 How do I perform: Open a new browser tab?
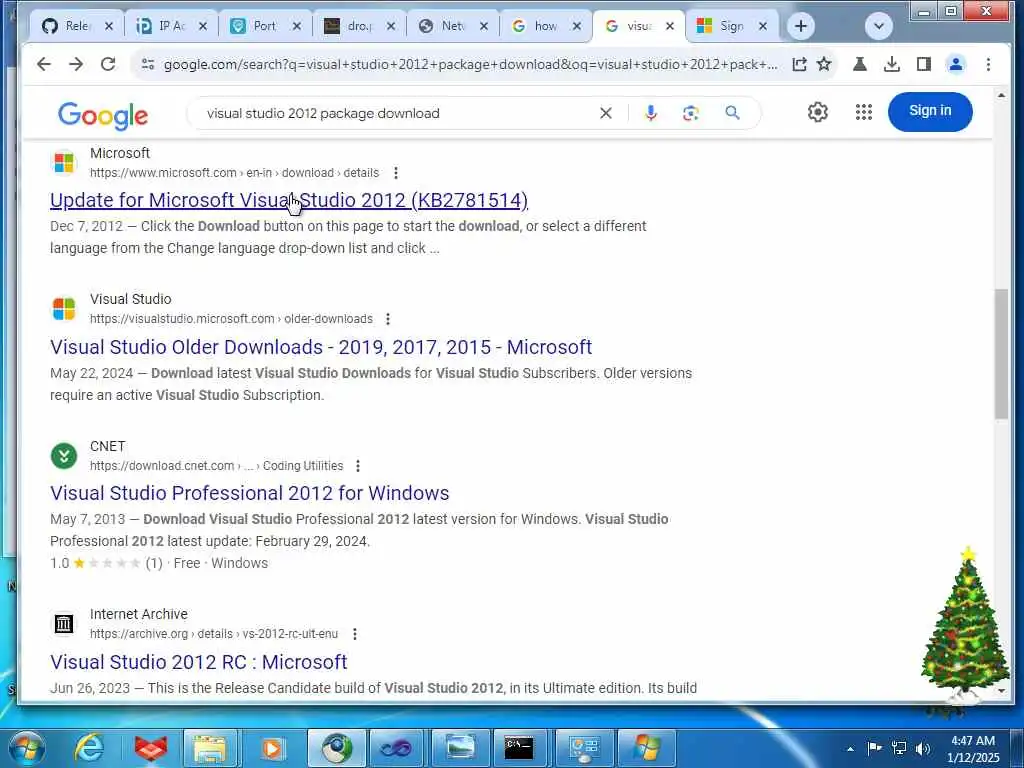tap(801, 26)
